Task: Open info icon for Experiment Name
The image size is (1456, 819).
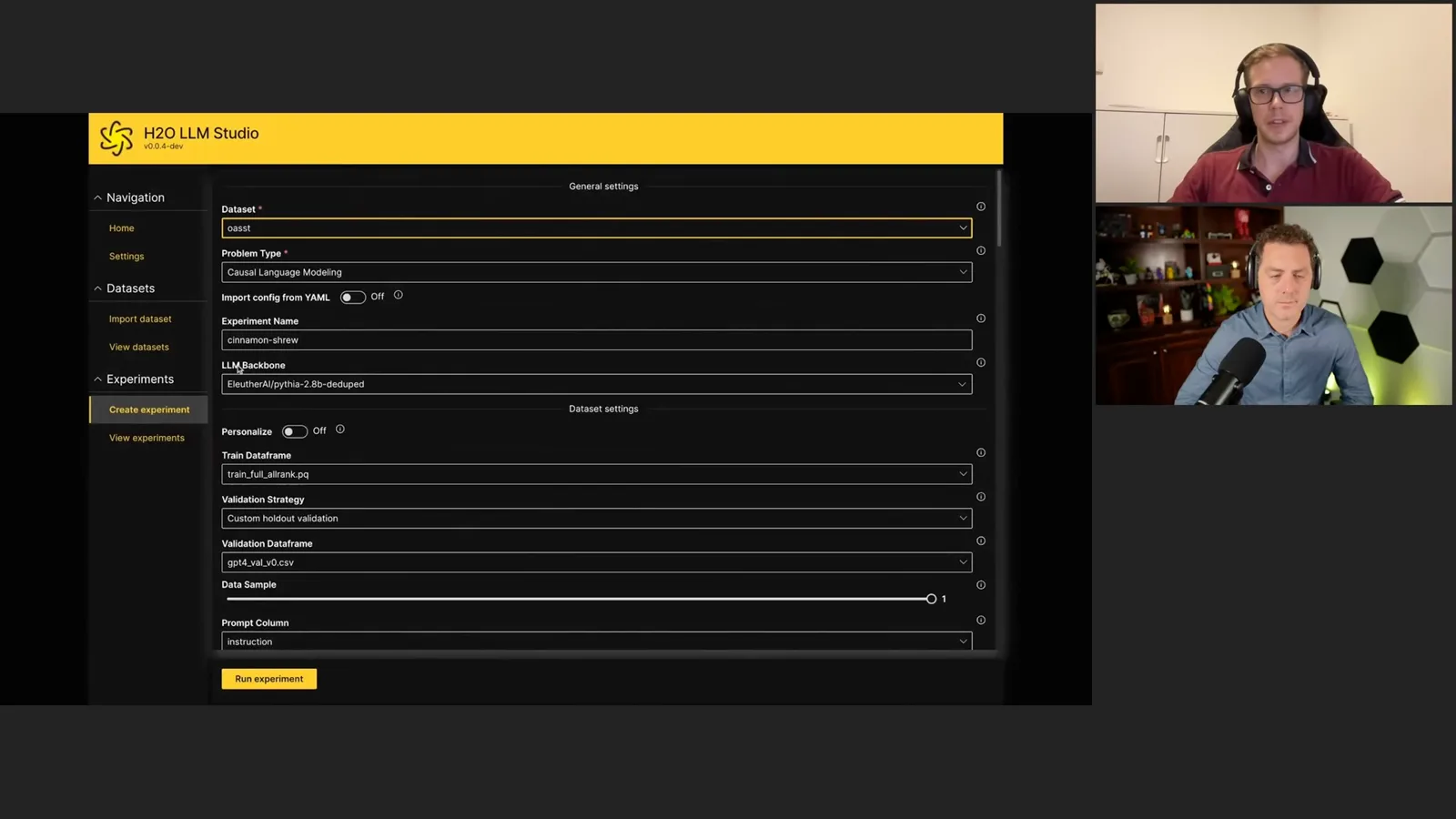Action: (981, 318)
